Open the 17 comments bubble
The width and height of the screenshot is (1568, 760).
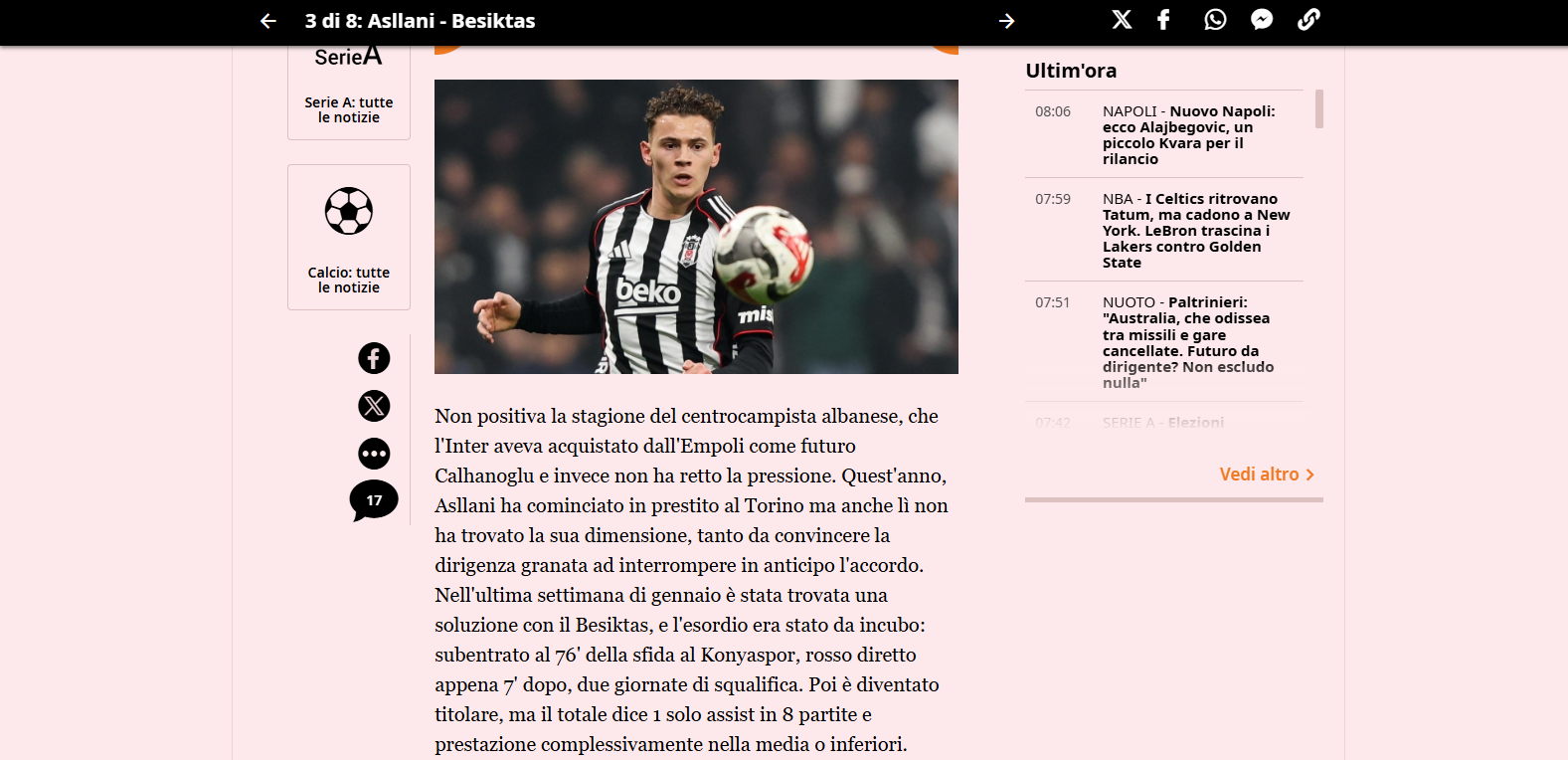point(374,500)
